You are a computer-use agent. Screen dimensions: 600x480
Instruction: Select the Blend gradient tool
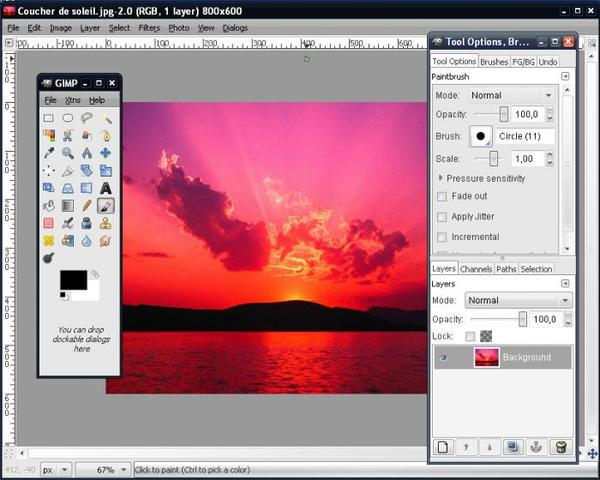[x=68, y=206]
